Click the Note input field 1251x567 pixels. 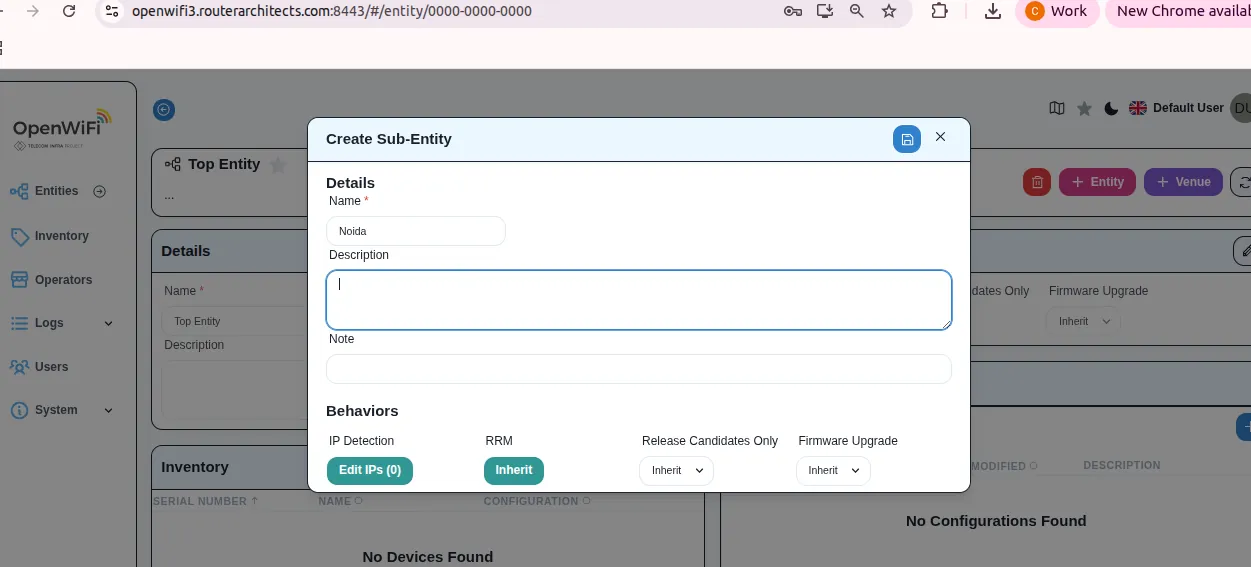pyautogui.click(x=639, y=368)
